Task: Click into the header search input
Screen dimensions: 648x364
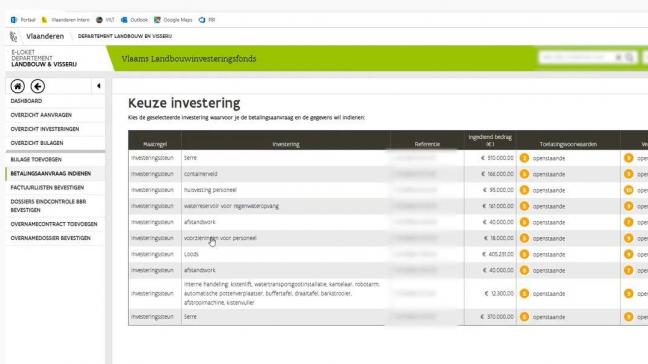Action: pyautogui.click(x=576, y=57)
